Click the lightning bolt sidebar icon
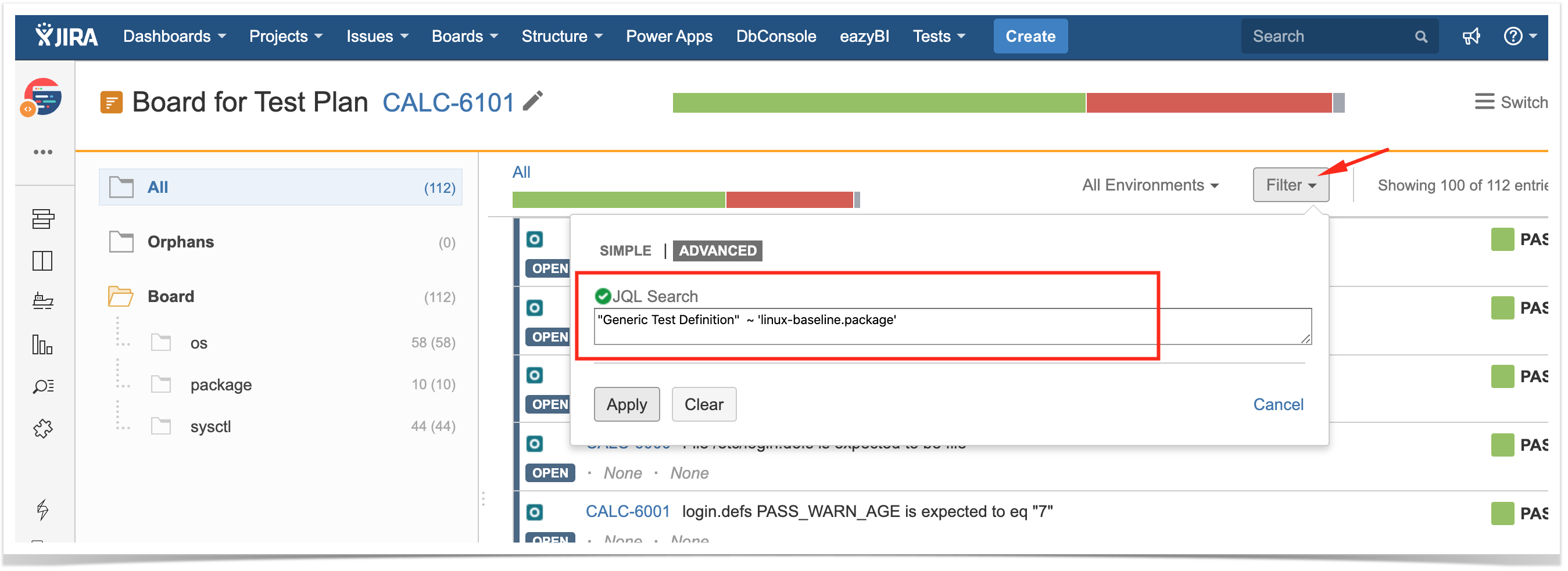This screenshot has width=1568, height=571. click(42, 509)
